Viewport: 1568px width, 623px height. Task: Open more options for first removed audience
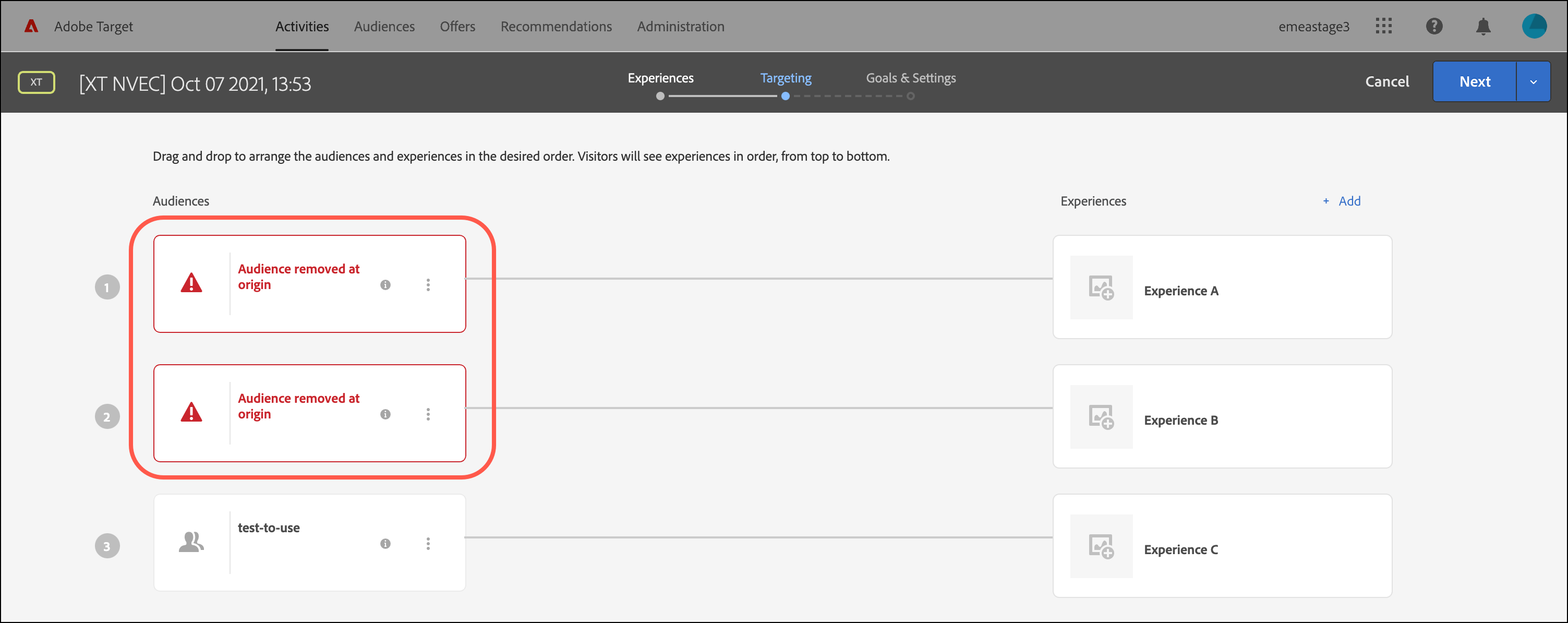428,285
